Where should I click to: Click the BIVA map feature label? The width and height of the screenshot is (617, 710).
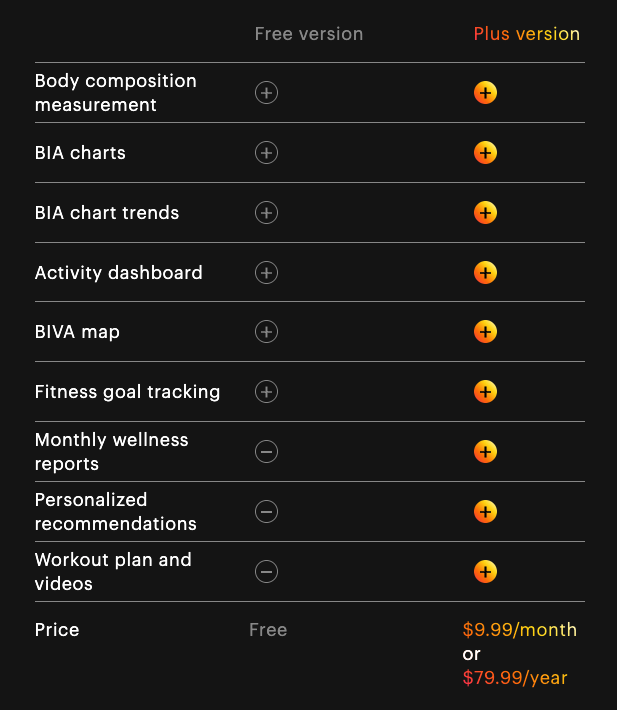[x=77, y=332]
